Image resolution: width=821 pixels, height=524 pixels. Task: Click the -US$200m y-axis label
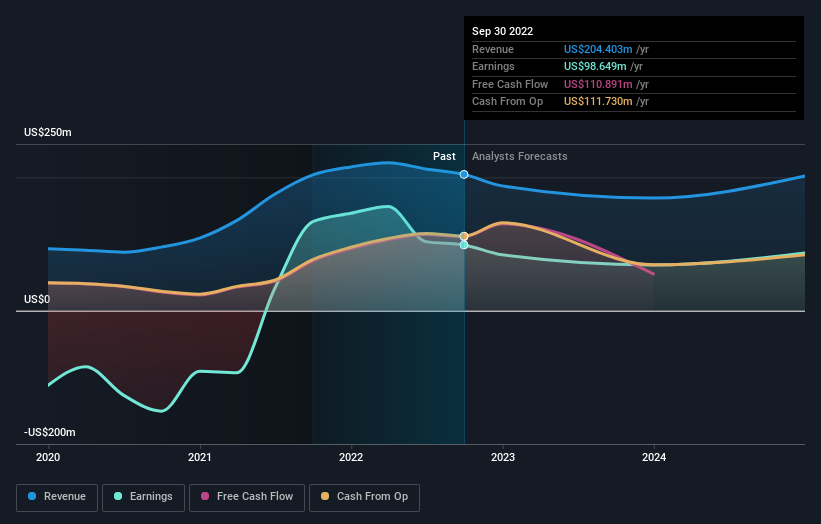[50, 432]
